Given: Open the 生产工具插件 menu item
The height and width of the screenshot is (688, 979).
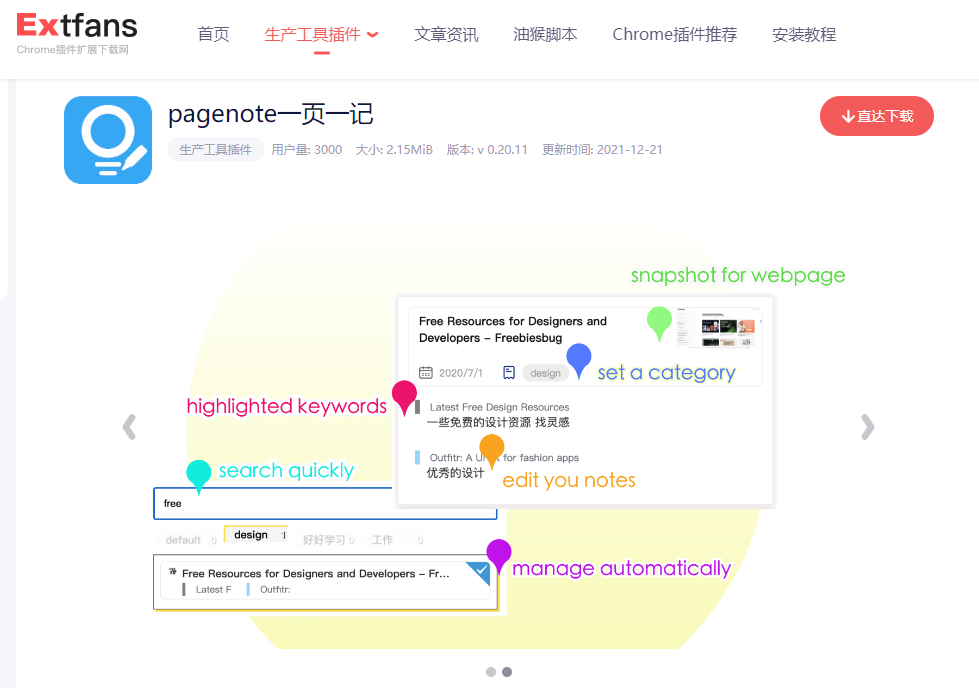Looking at the screenshot, I should click(312, 34).
